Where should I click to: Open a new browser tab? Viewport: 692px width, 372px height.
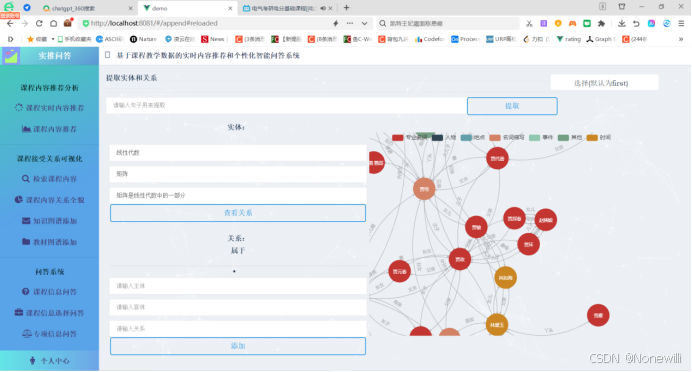[346, 8]
